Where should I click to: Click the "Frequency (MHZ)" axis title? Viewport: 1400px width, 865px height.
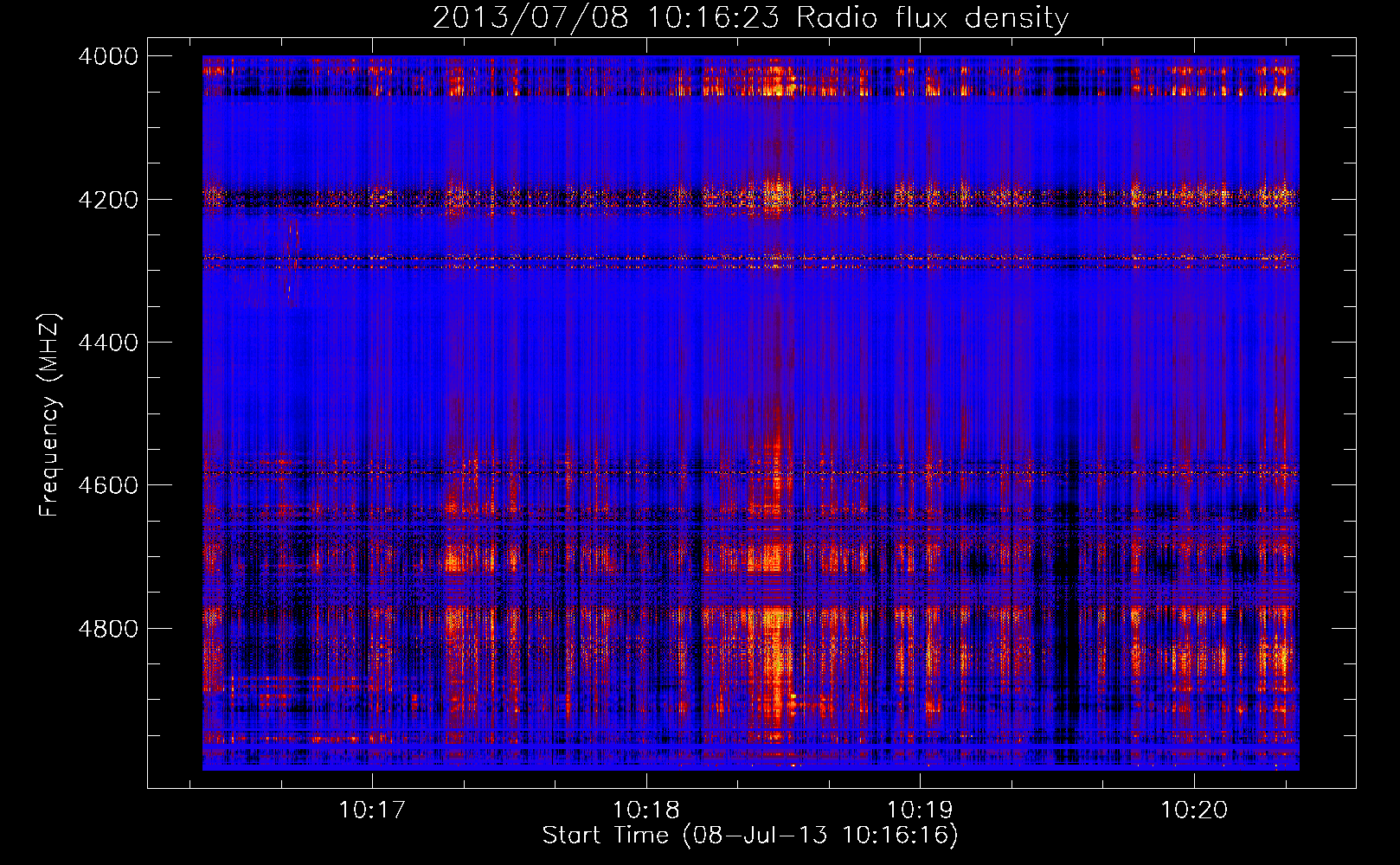coord(50,414)
